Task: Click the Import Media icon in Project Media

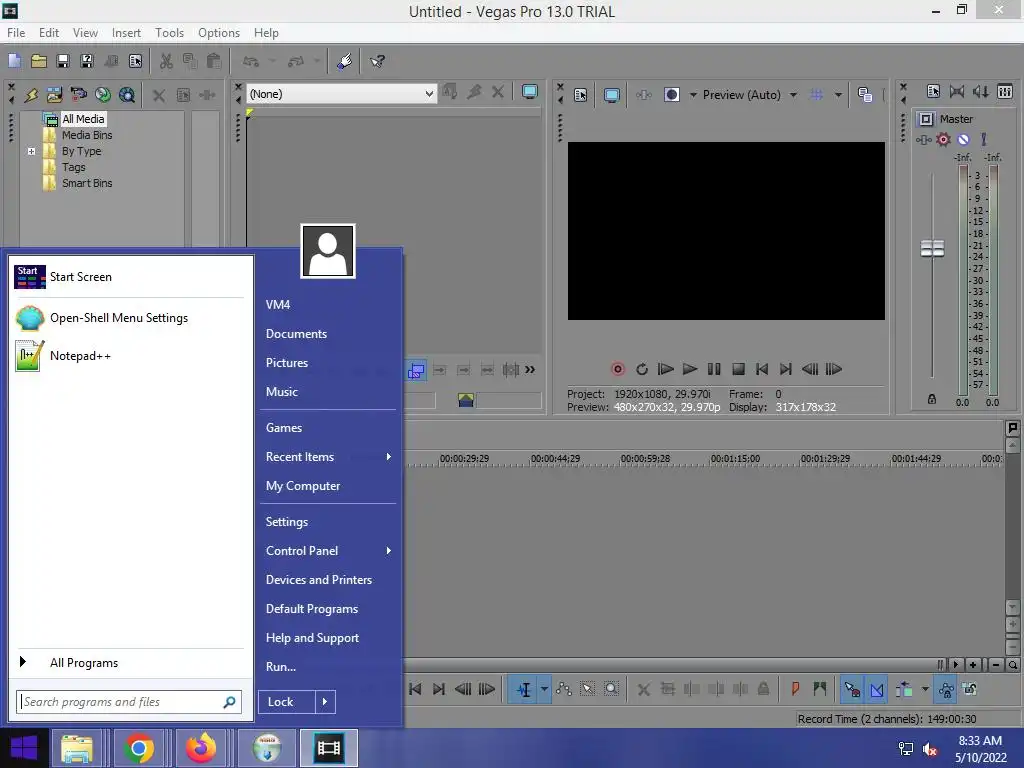Action: click(54, 95)
